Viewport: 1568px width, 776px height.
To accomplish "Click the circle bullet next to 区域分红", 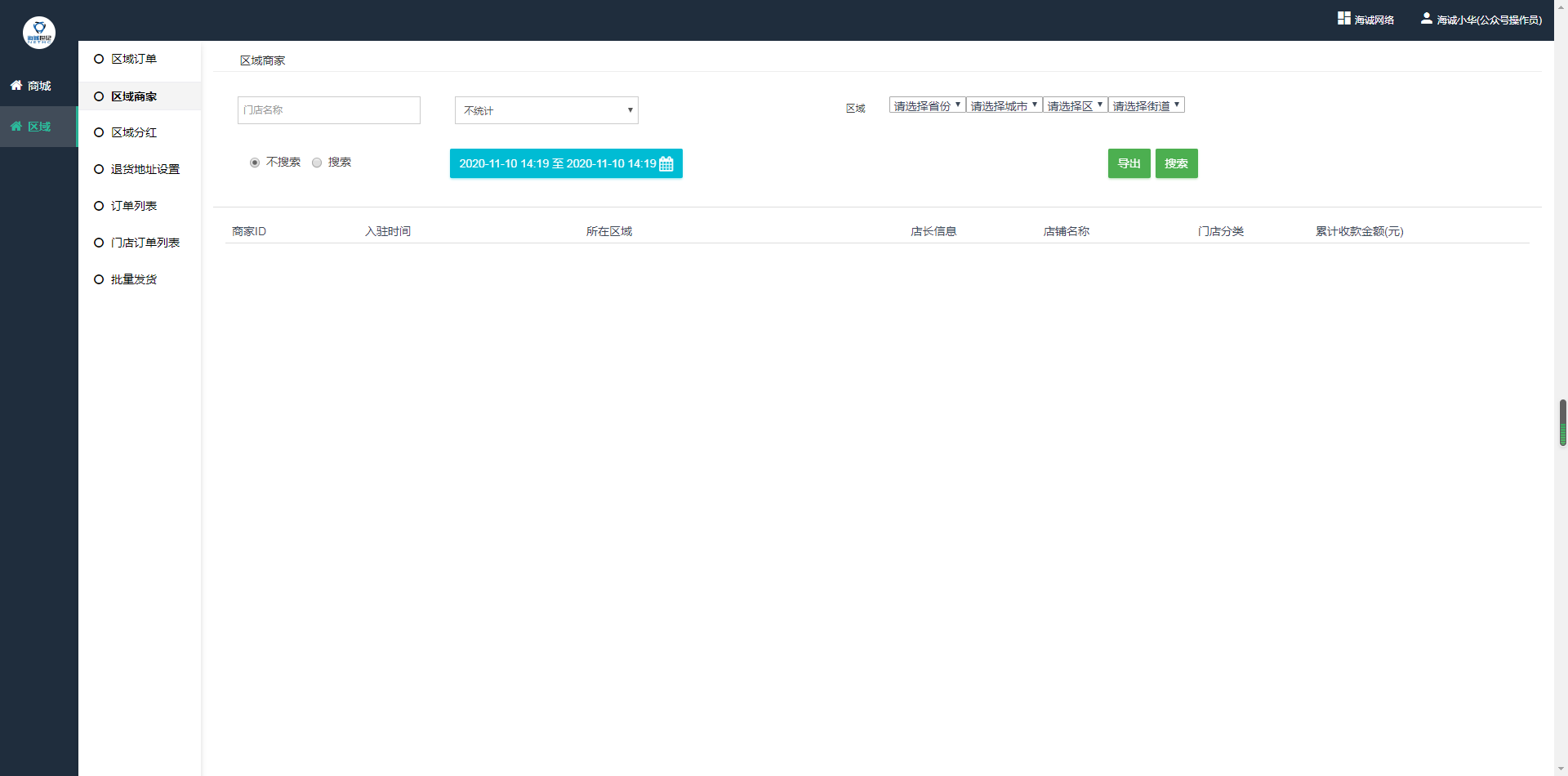I will pos(99,132).
